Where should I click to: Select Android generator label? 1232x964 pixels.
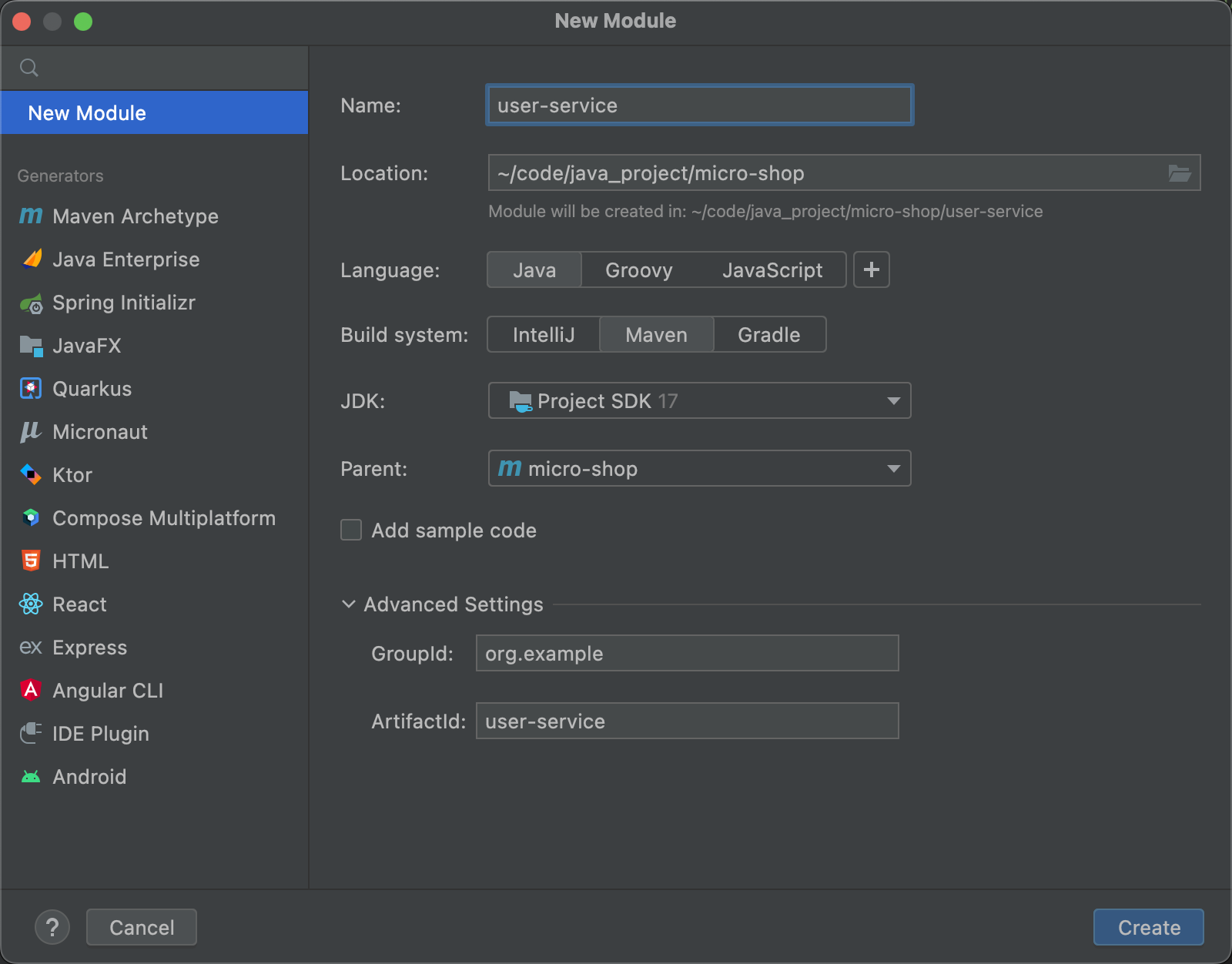(89, 777)
